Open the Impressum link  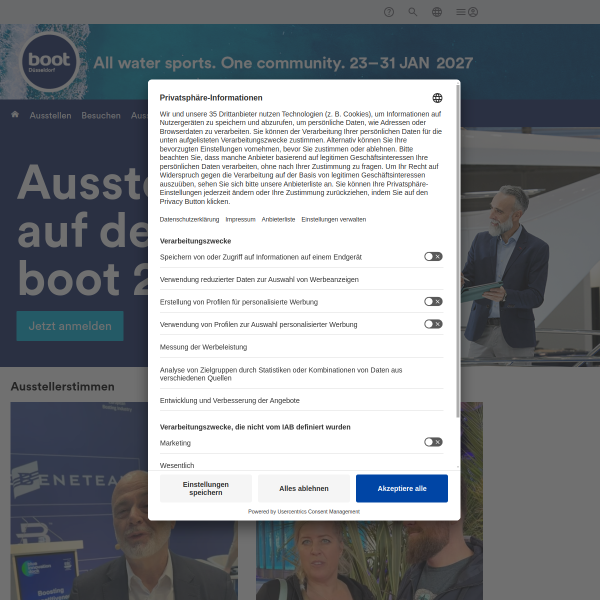pyautogui.click(x=240, y=220)
